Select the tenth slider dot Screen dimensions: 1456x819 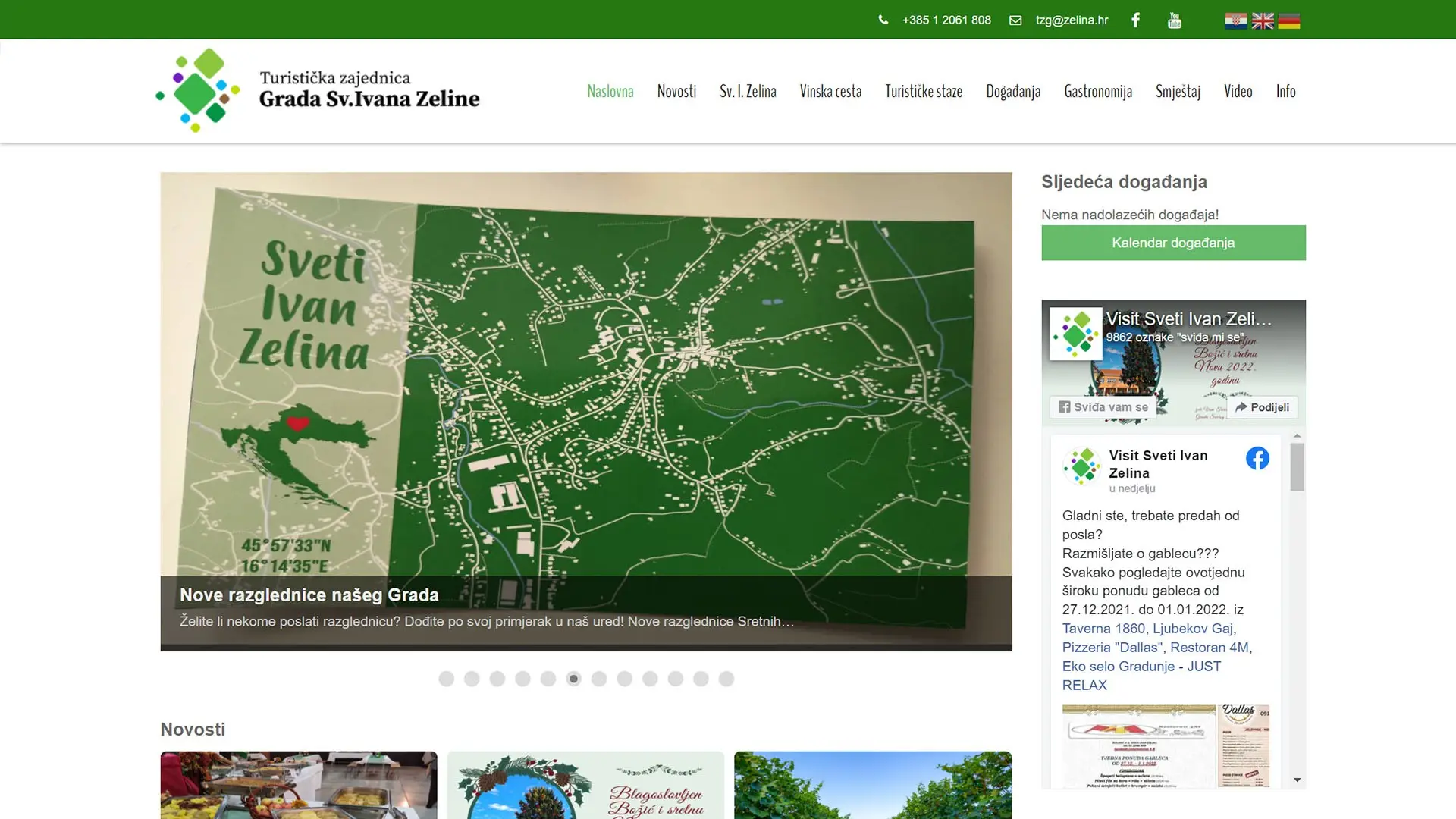(x=676, y=679)
